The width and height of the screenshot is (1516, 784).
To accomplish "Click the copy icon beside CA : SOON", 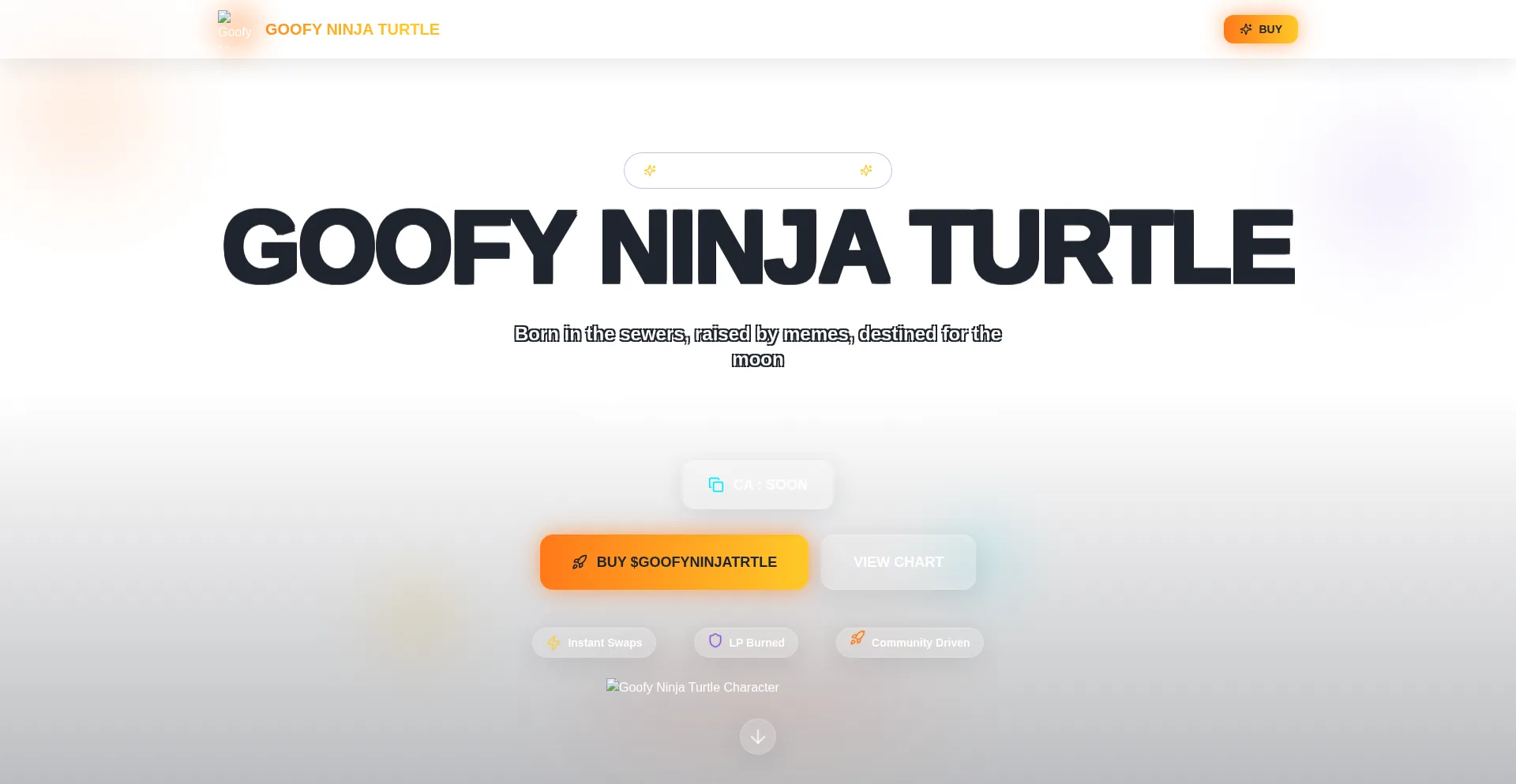I will tap(716, 485).
